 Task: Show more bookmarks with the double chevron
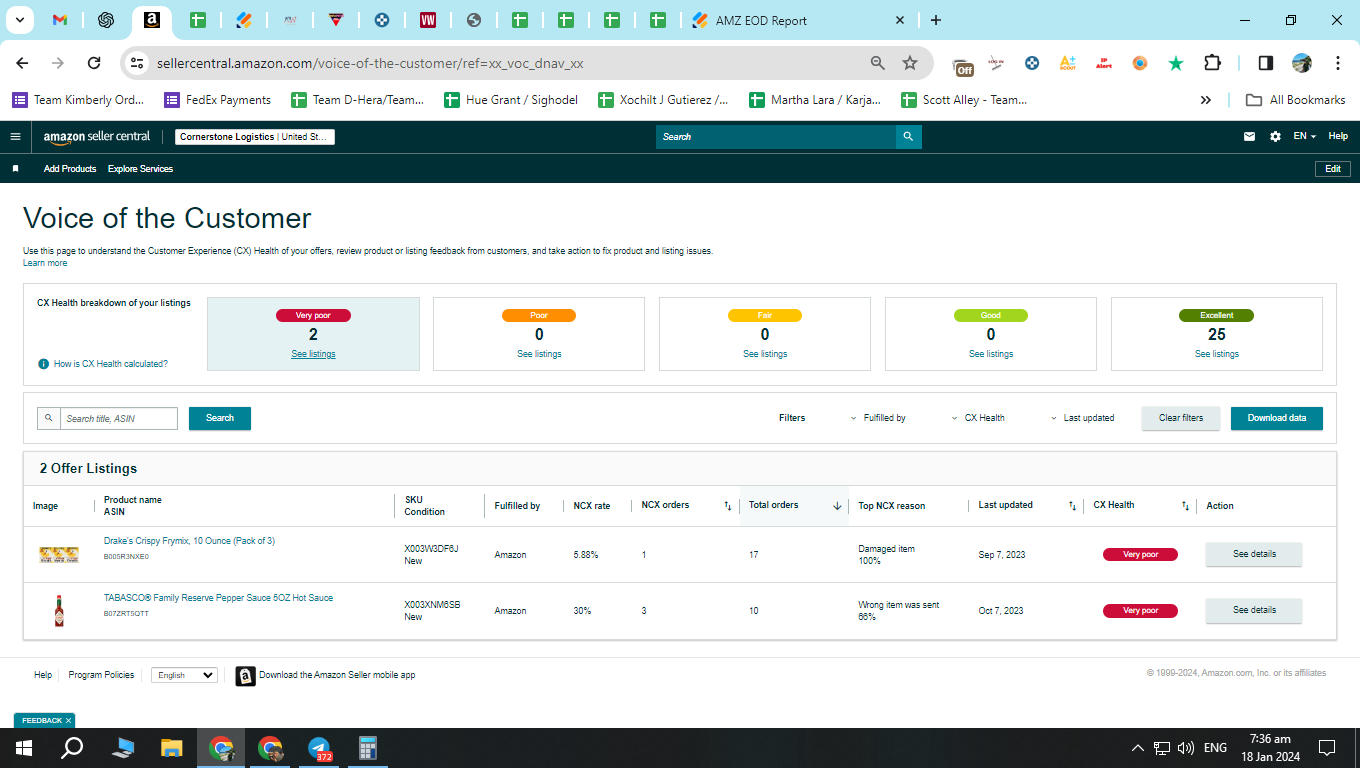1206,100
